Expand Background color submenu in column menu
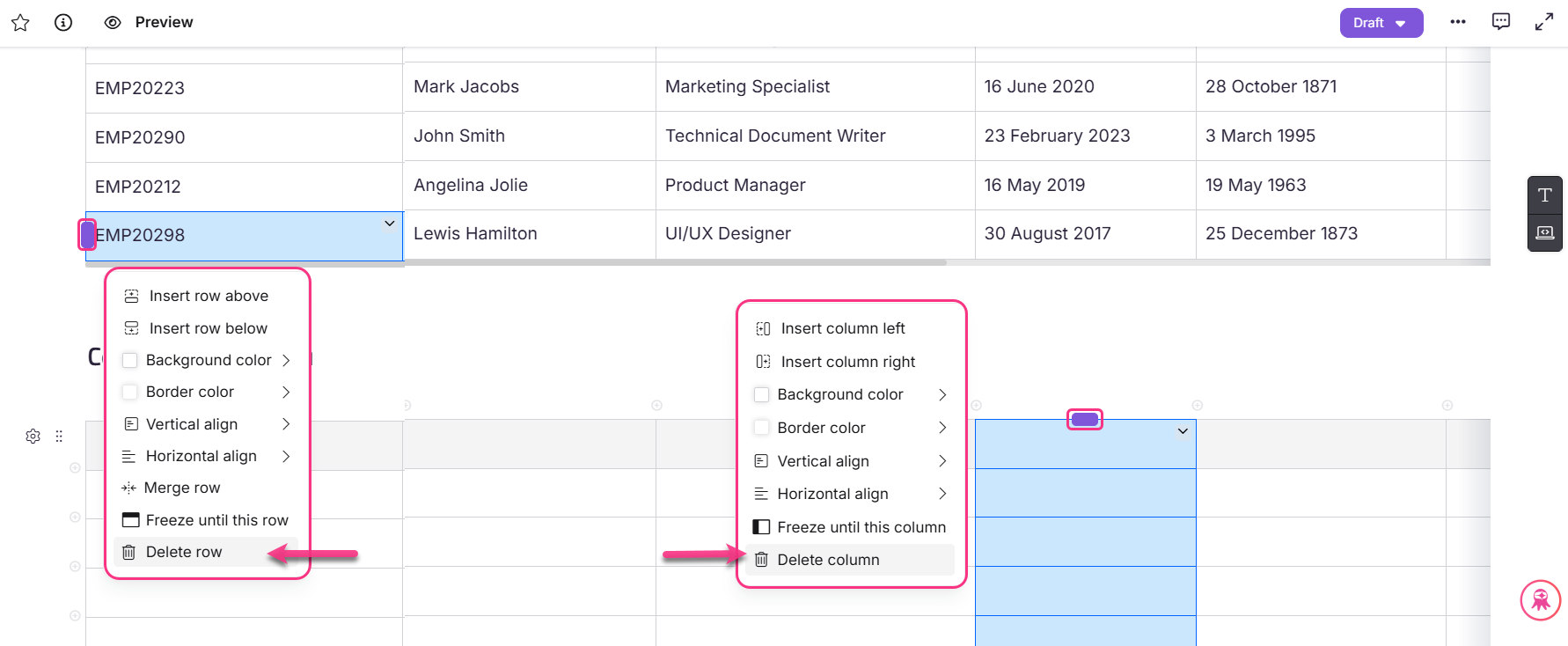Viewport: 1568px width, 646px height. (942, 394)
